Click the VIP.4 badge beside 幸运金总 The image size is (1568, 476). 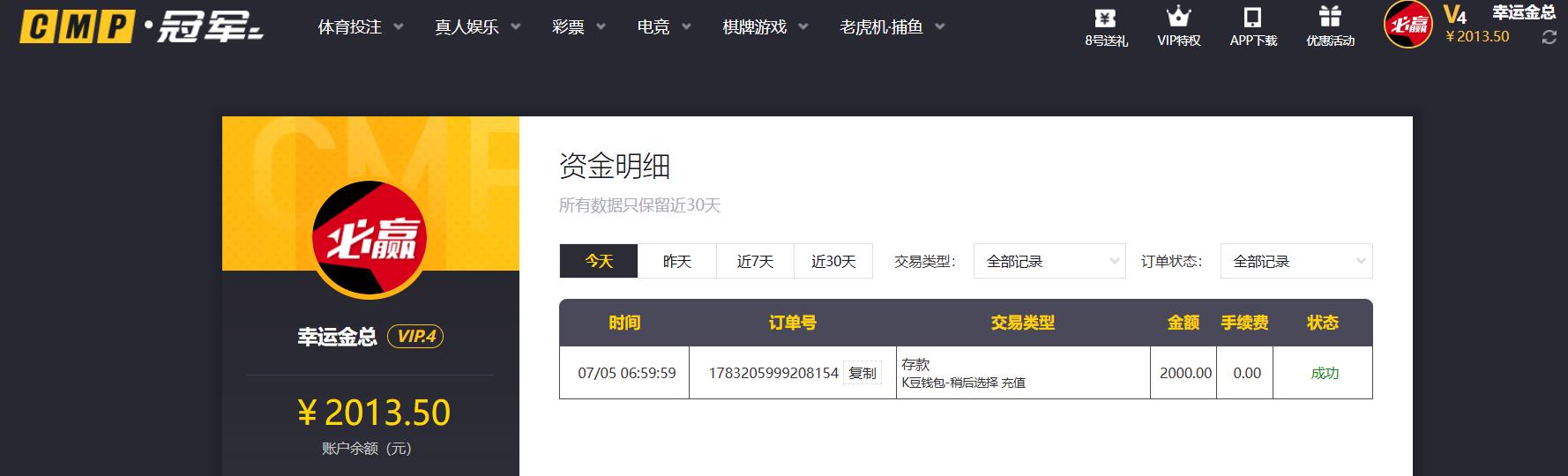click(x=415, y=336)
